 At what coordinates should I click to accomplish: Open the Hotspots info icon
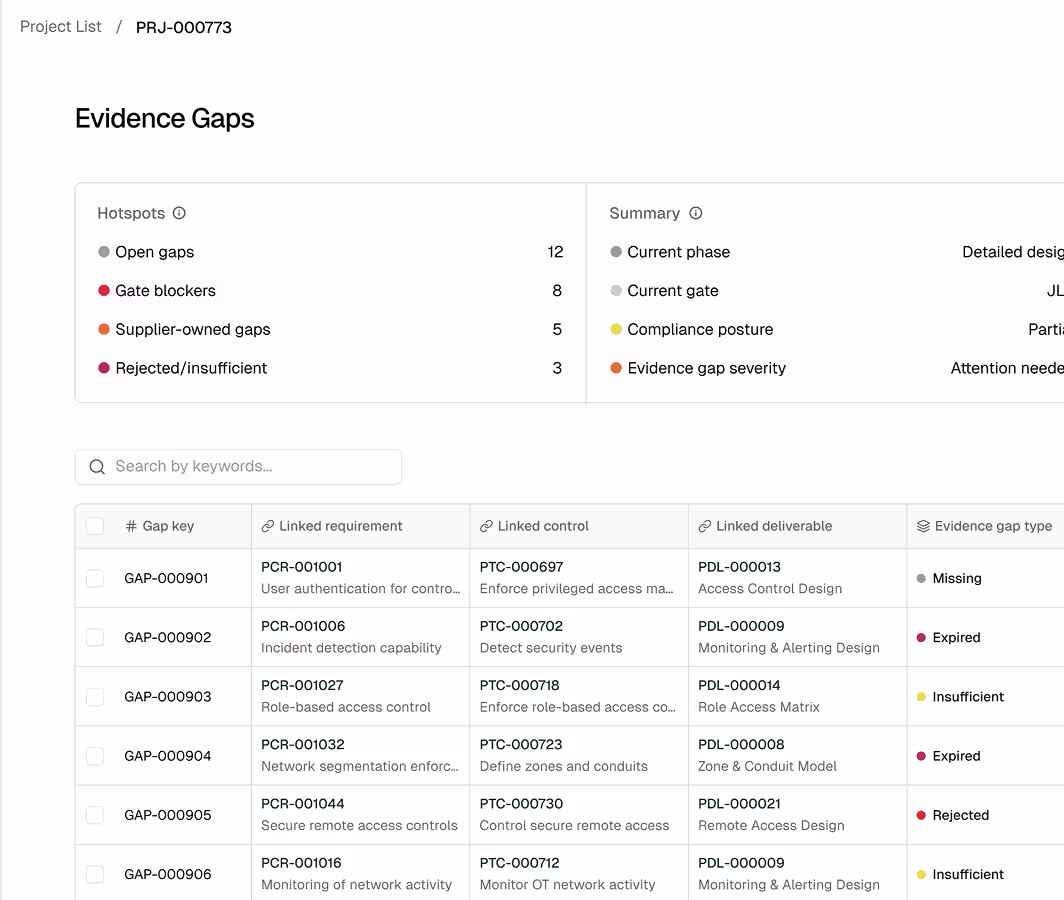tap(179, 213)
